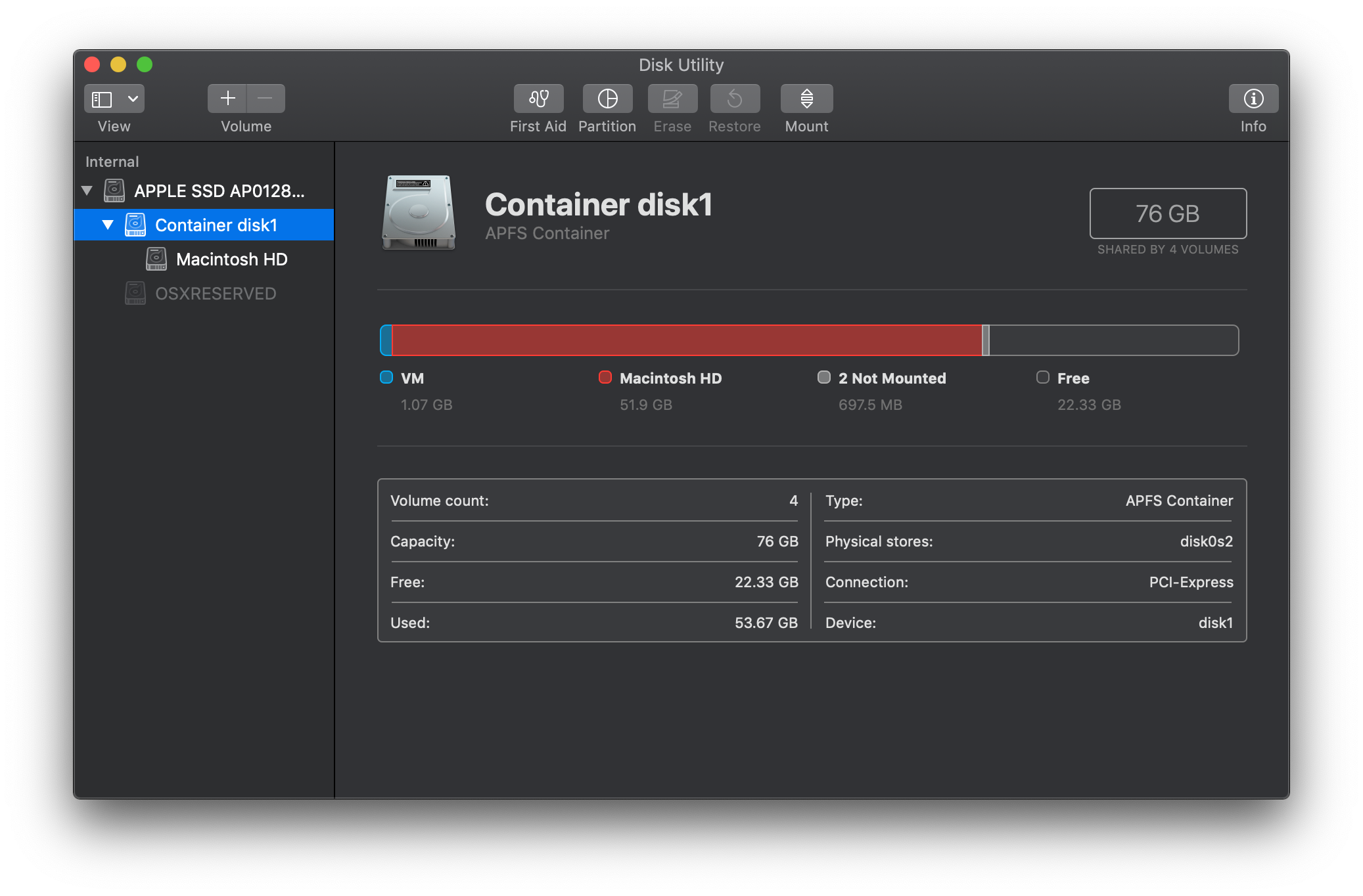The width and height of the screenshot is (1363, 896).
Task: Click the Erase toolbar icon
Action: click(672, 99)
